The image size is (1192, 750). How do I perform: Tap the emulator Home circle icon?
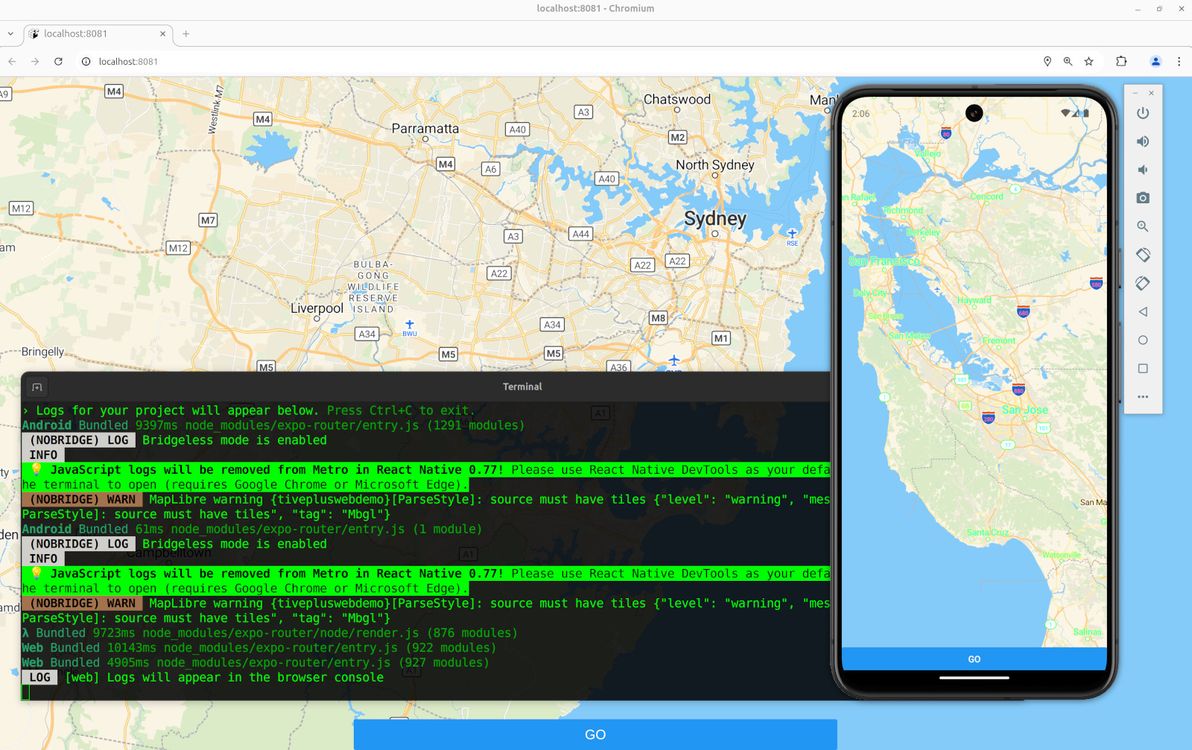pos(1143,340)
